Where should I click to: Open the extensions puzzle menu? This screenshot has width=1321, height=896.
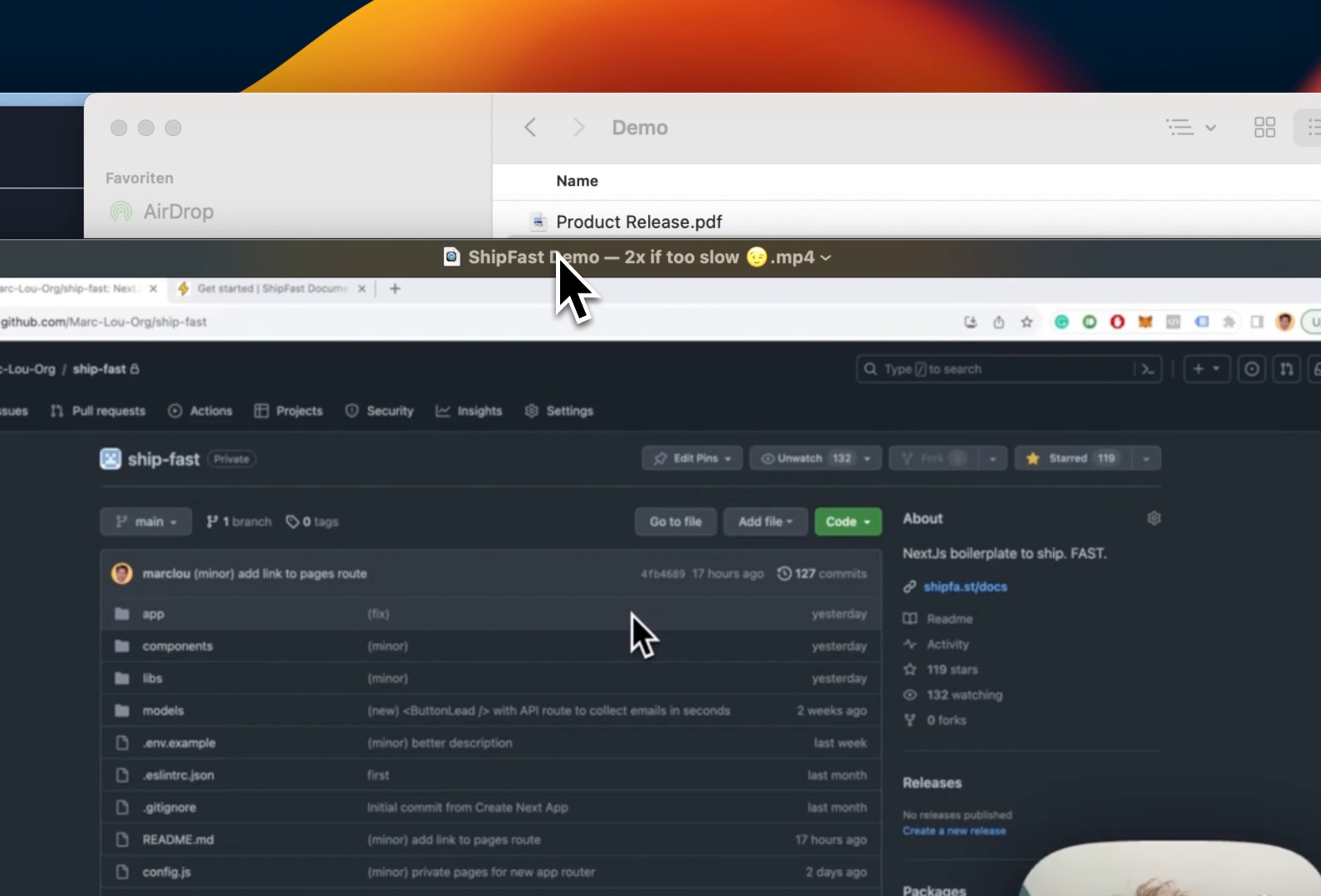click(1229, 322)
